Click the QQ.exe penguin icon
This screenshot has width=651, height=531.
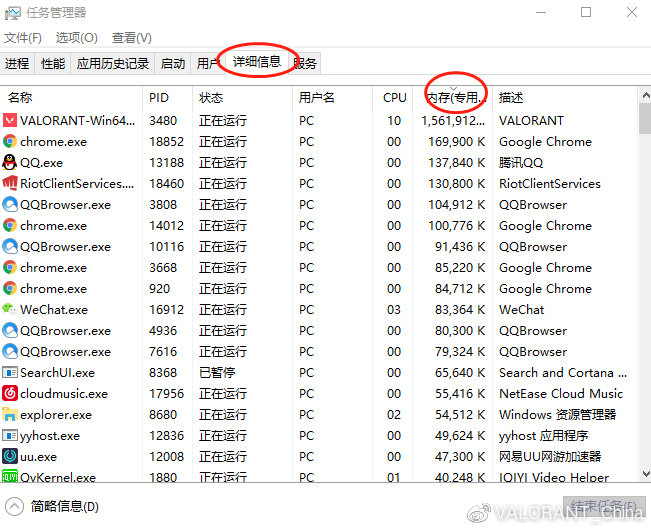click(x=10, y=162)
